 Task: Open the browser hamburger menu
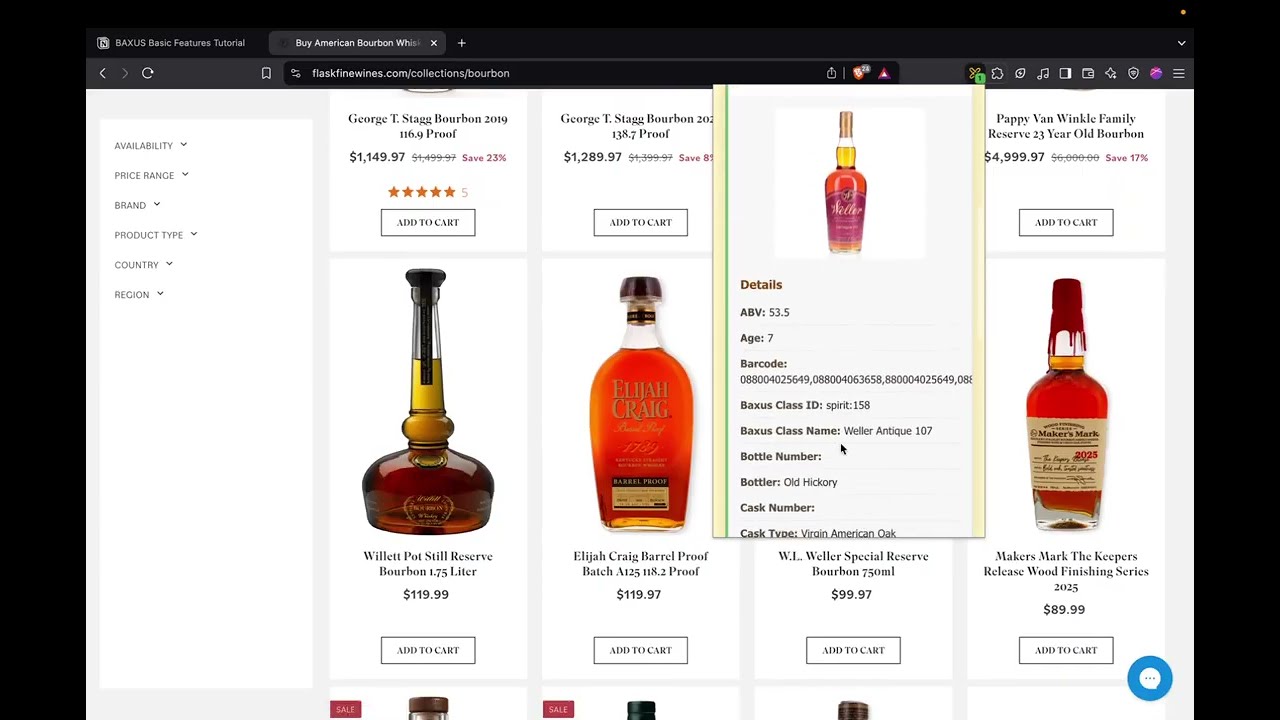pyautogui.click(x=1179, y=73)
